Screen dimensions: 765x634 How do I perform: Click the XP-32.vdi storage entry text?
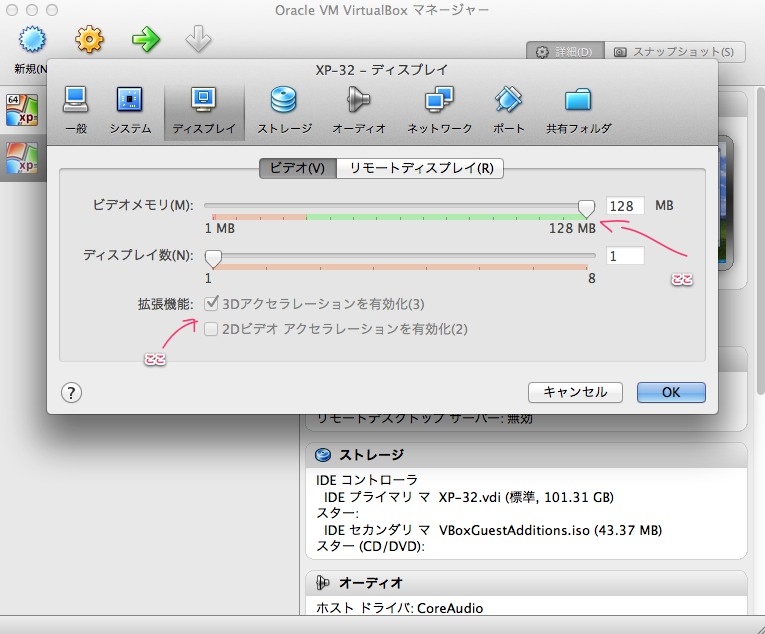(x=526, y=497)
